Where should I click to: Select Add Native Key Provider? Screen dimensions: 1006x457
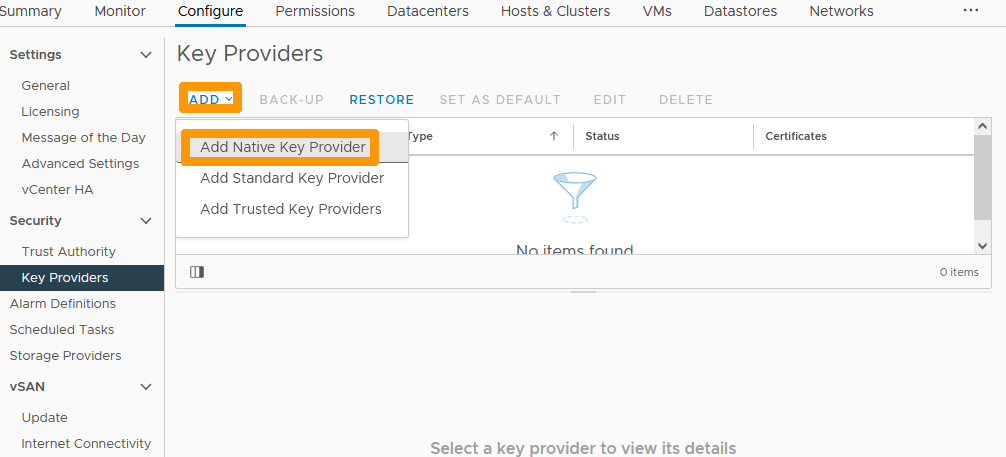coord(283,147)
